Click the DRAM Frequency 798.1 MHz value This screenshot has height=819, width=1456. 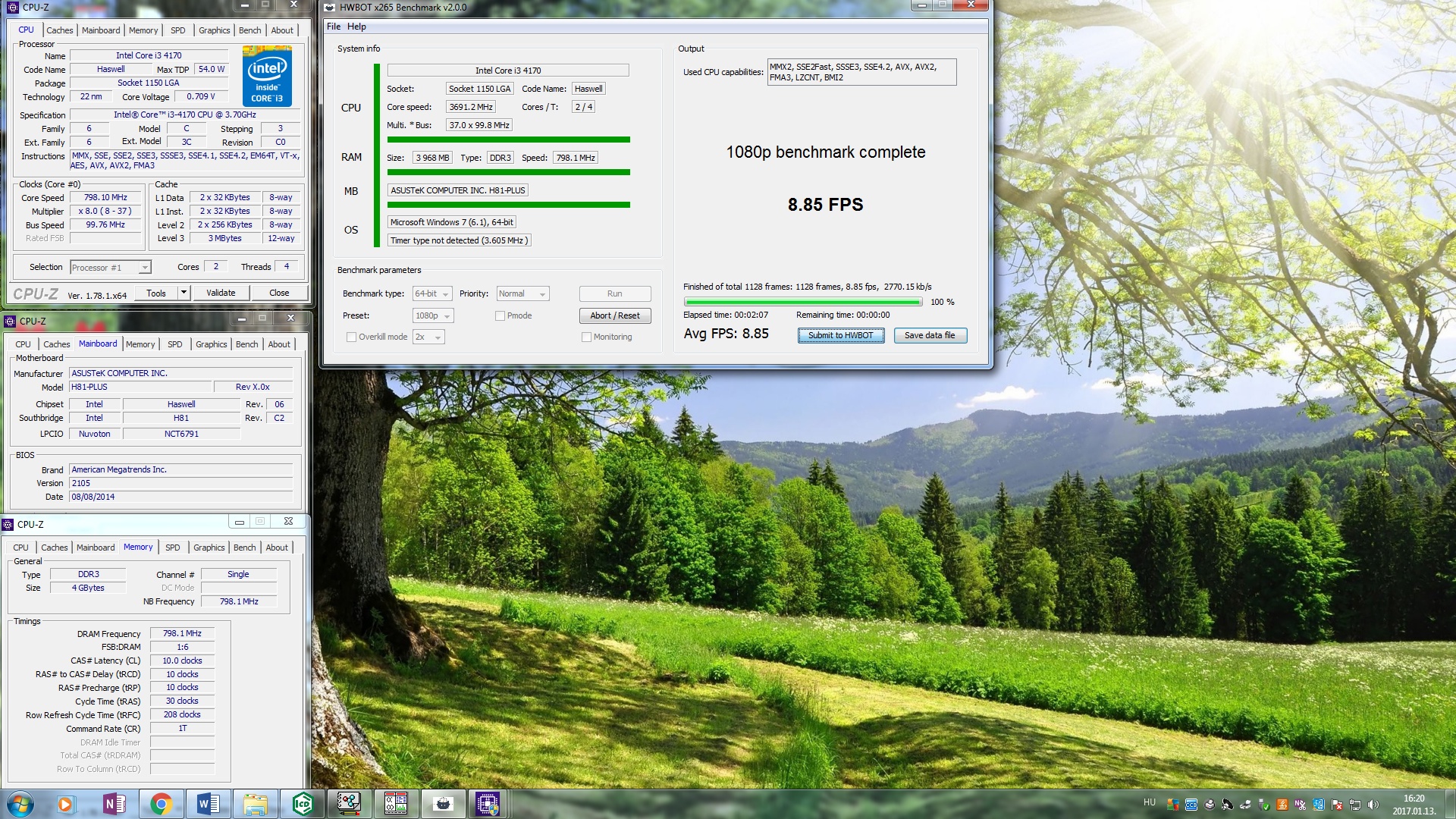click(x=182, y=634)
